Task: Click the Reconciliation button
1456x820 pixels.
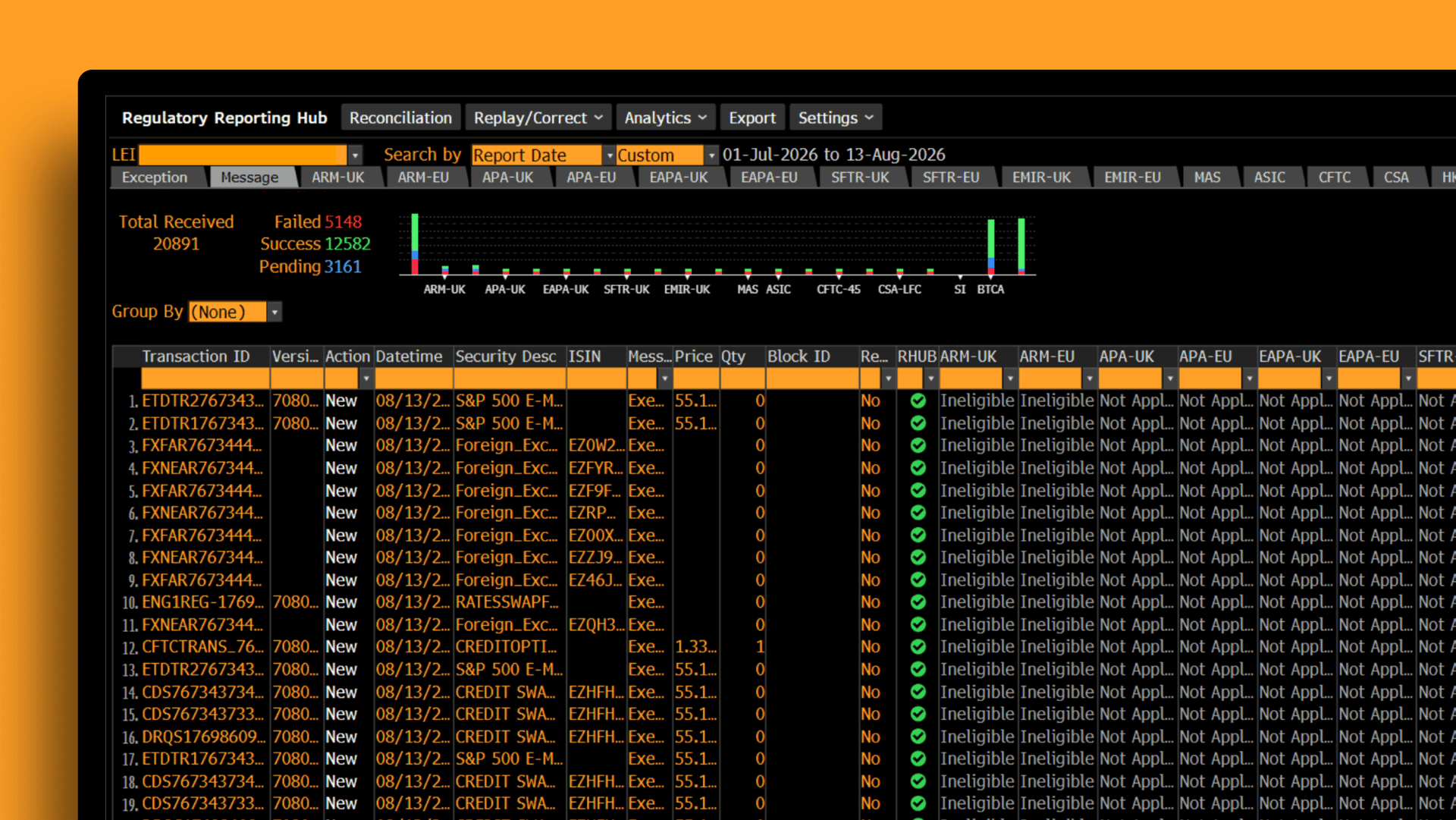Action: pyautogui.click(x=400, y=118)
